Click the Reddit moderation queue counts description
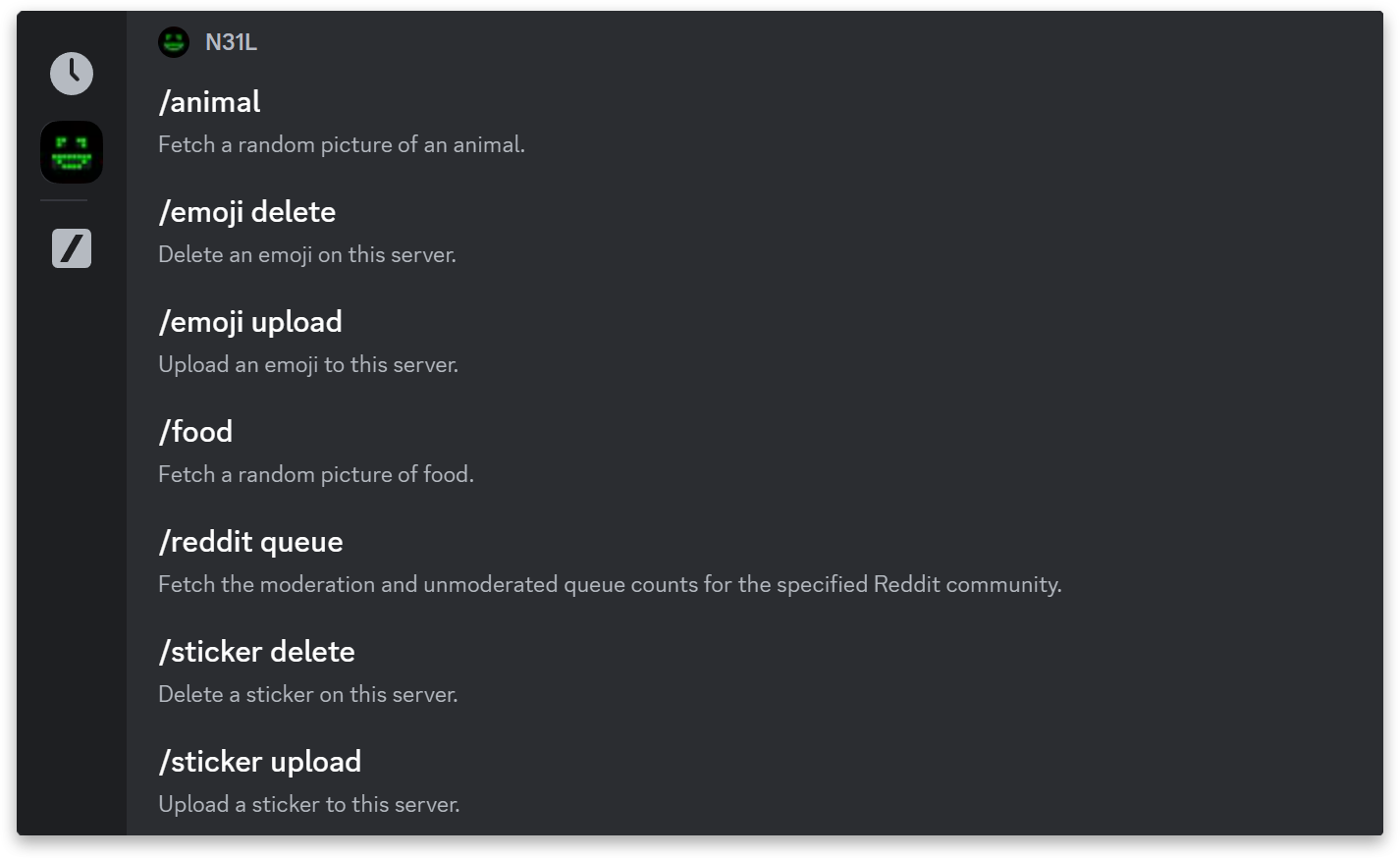 click(x=610, y=584)
